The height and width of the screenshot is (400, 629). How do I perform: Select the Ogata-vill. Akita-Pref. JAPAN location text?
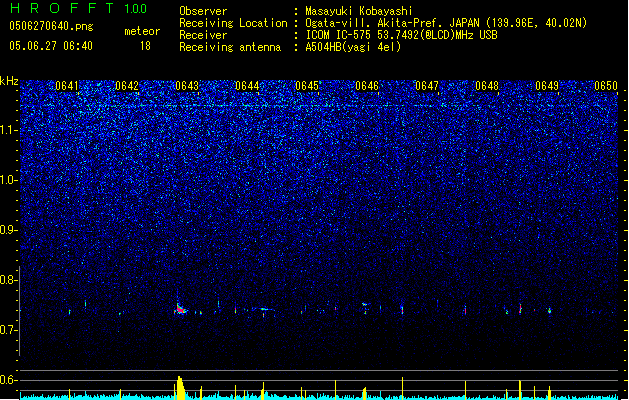pos(446,23)
